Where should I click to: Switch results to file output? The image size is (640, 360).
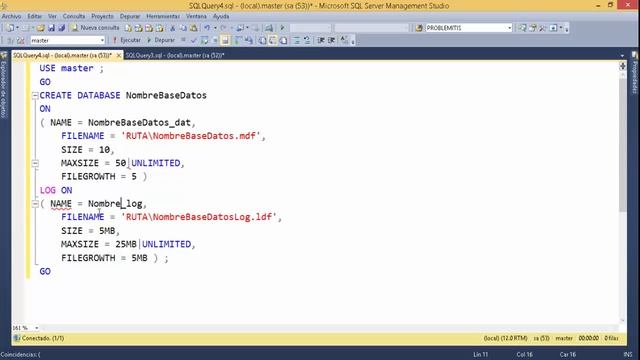pyautogui.click(x=283, y=40)
